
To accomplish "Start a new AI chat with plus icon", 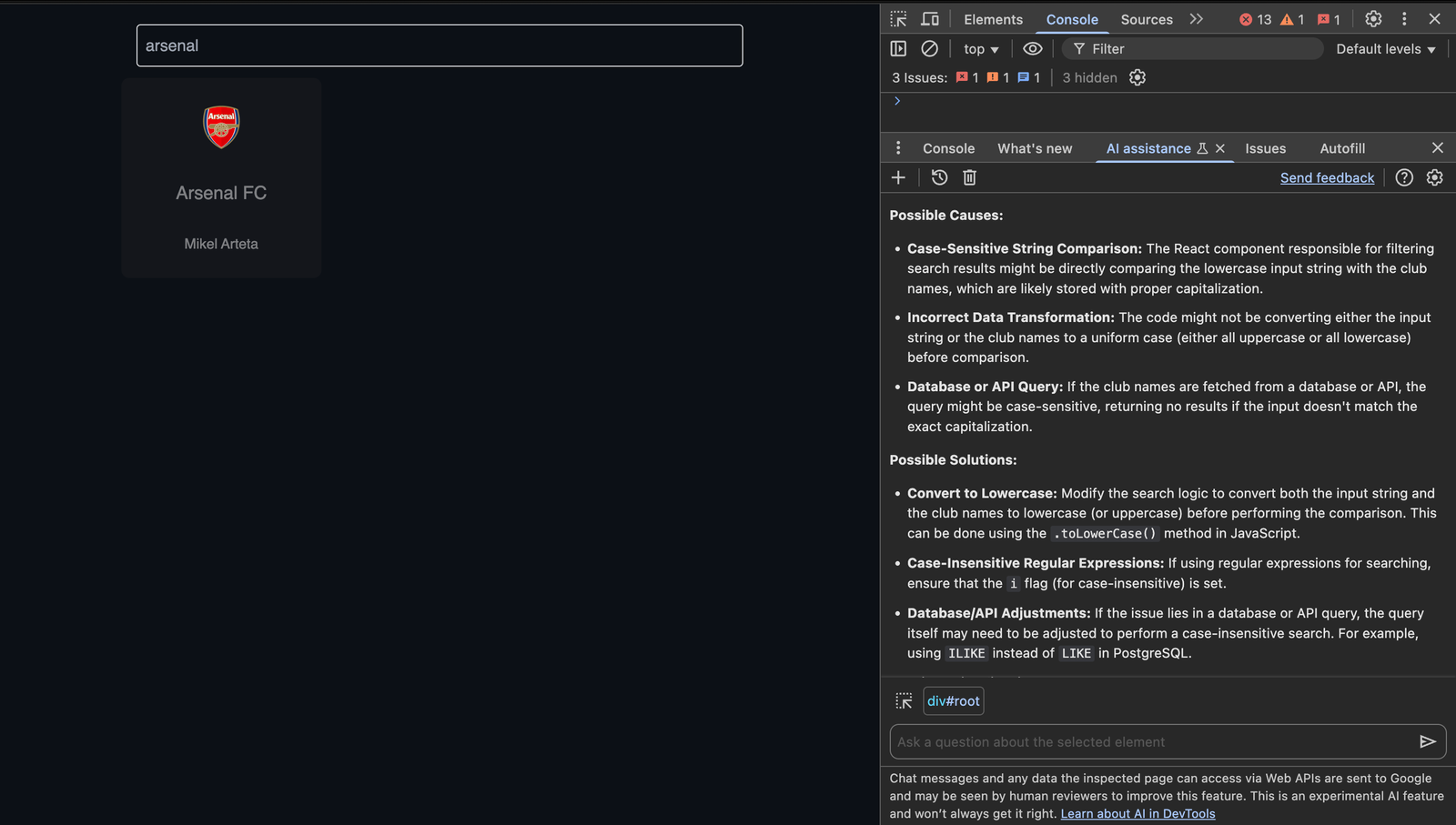I will click(898, 178).
